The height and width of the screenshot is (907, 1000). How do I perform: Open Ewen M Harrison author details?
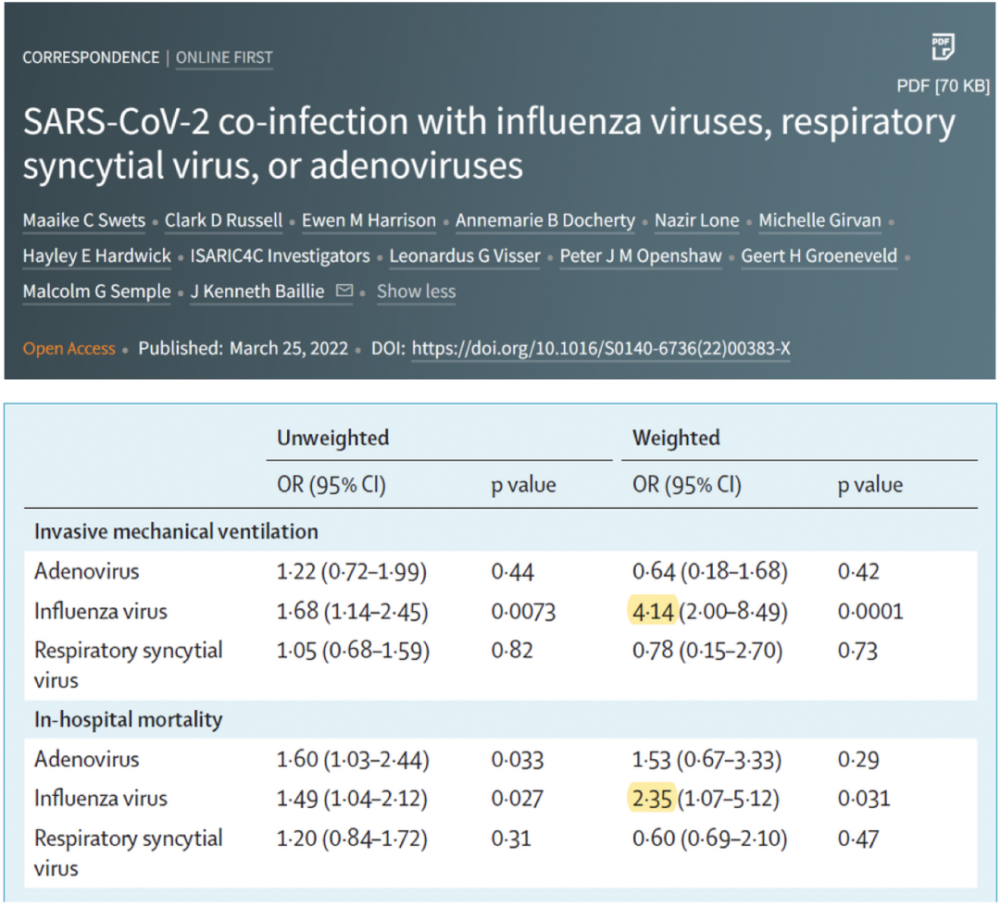click(x=369, y=221)
